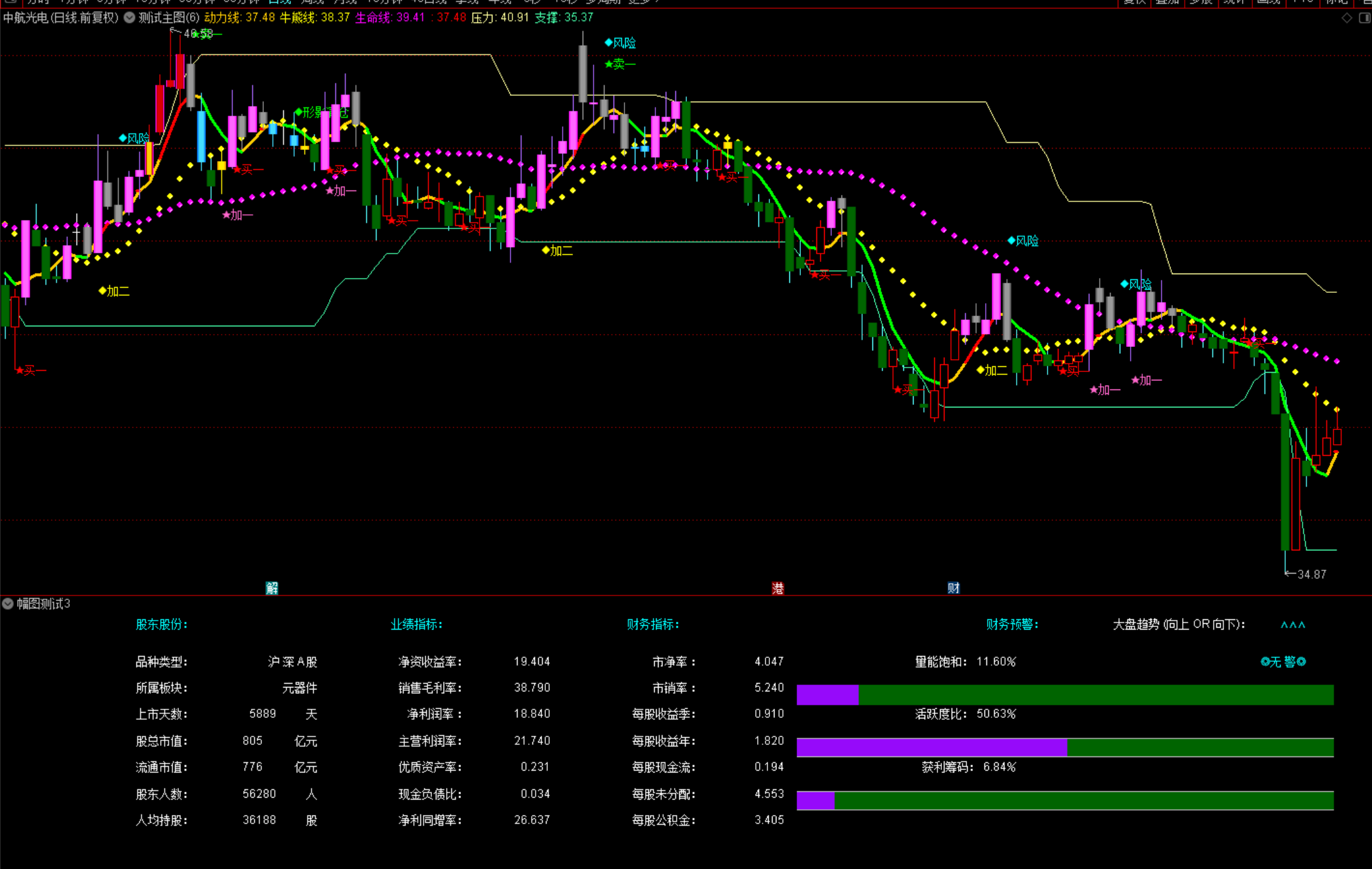This screenshot has height=869, width=1372.
Task: Click the blue 财 marker on timeline
Action: (954, 588)
